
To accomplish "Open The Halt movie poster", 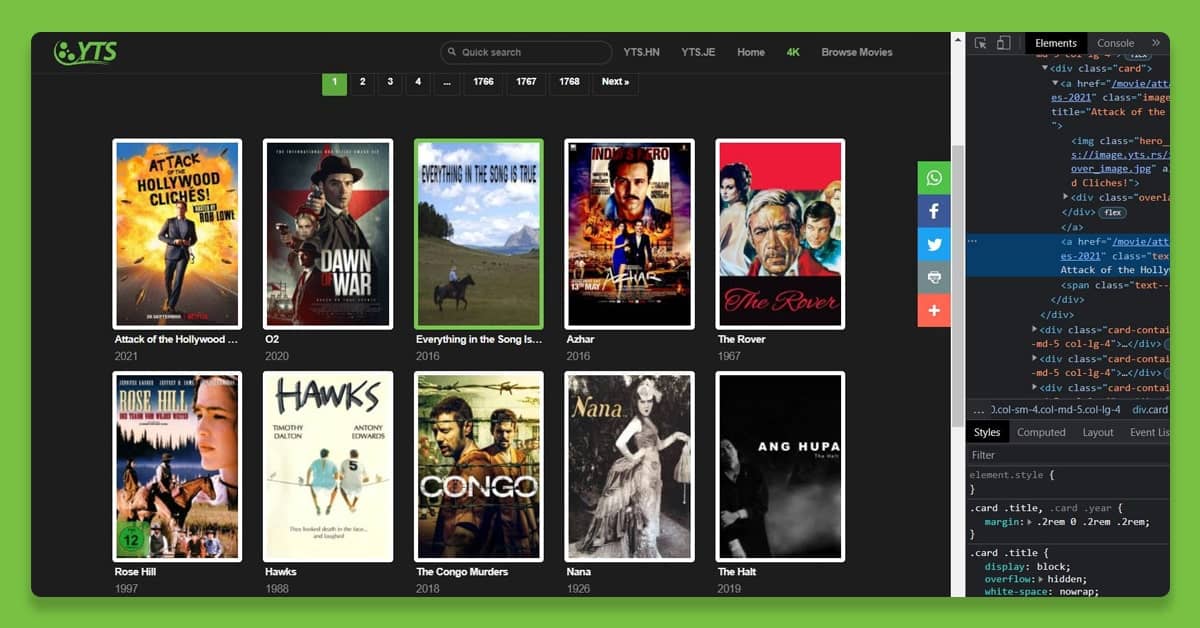I will (780, 467).
